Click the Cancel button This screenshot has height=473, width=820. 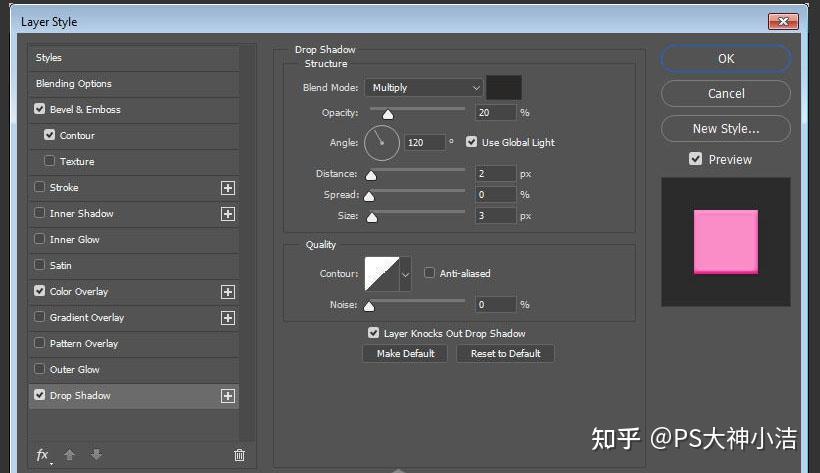pos(725,94)
